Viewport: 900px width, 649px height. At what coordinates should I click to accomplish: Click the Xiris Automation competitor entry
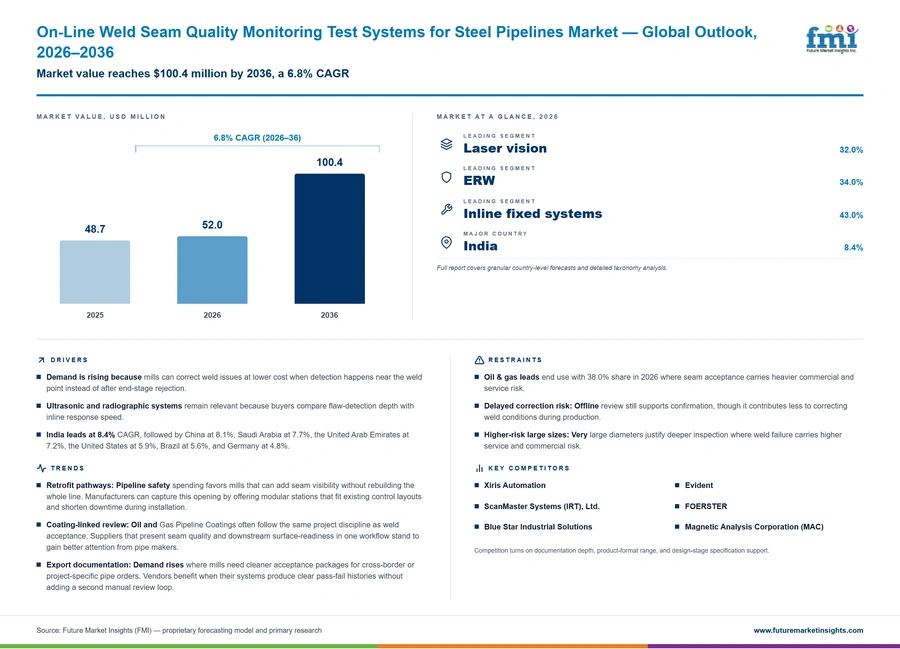coord(514,485)
